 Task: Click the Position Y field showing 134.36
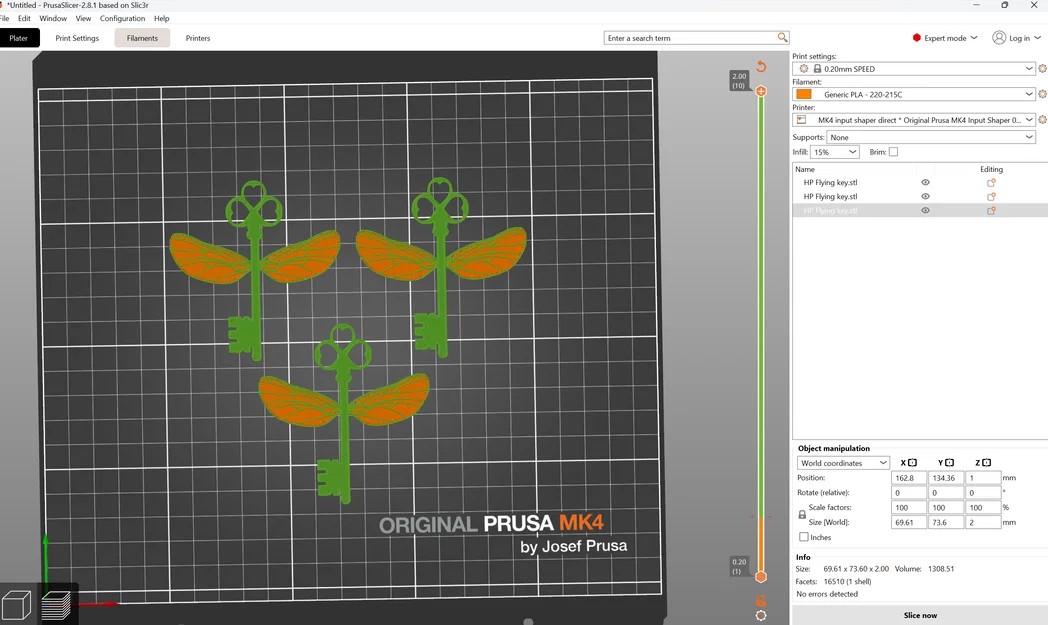click(945, 478)
